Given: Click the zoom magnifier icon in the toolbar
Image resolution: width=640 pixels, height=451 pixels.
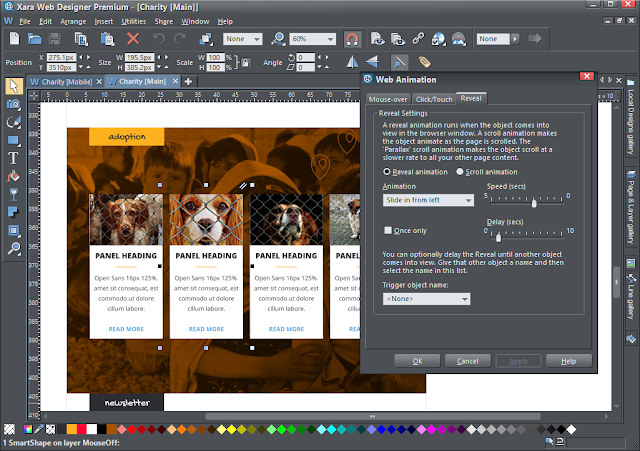Looking at the screenshot, I should 278,39.
